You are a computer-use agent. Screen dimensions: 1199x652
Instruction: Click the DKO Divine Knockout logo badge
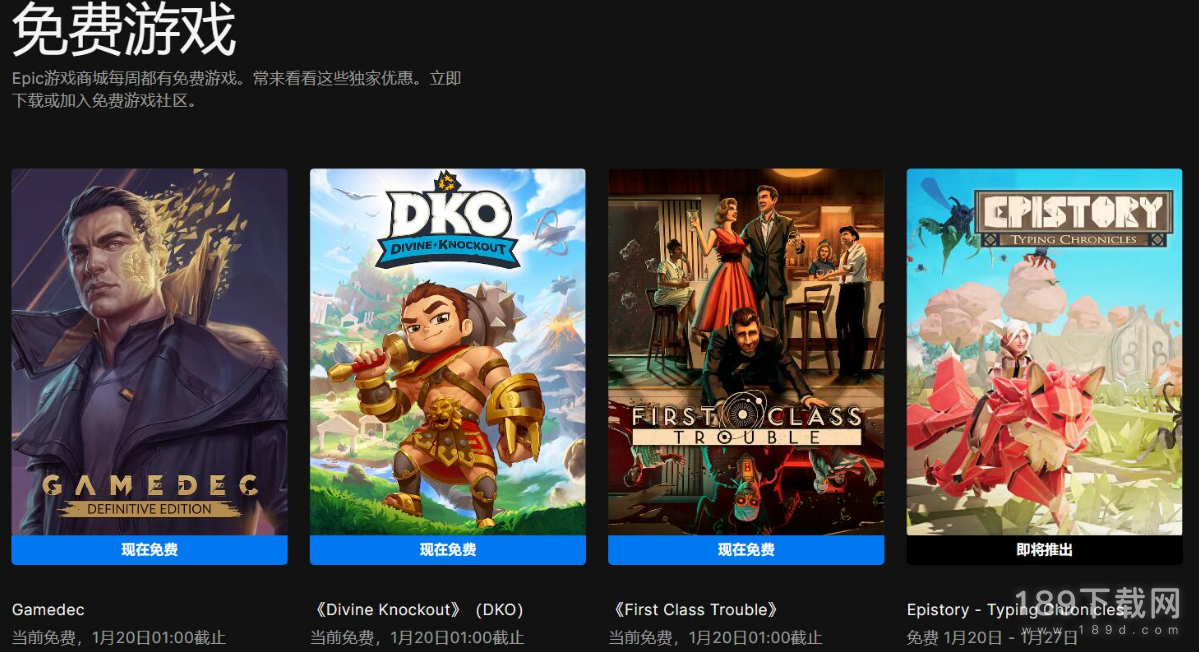448,224
